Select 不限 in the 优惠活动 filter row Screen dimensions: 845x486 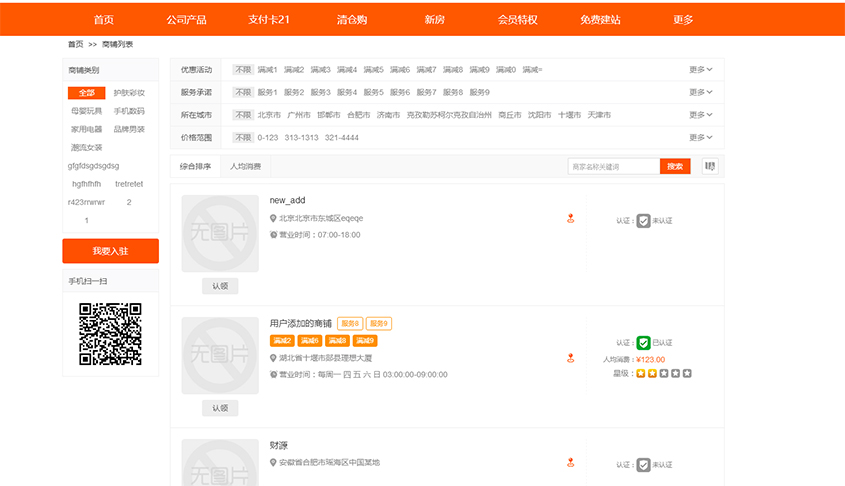(243, 69)
